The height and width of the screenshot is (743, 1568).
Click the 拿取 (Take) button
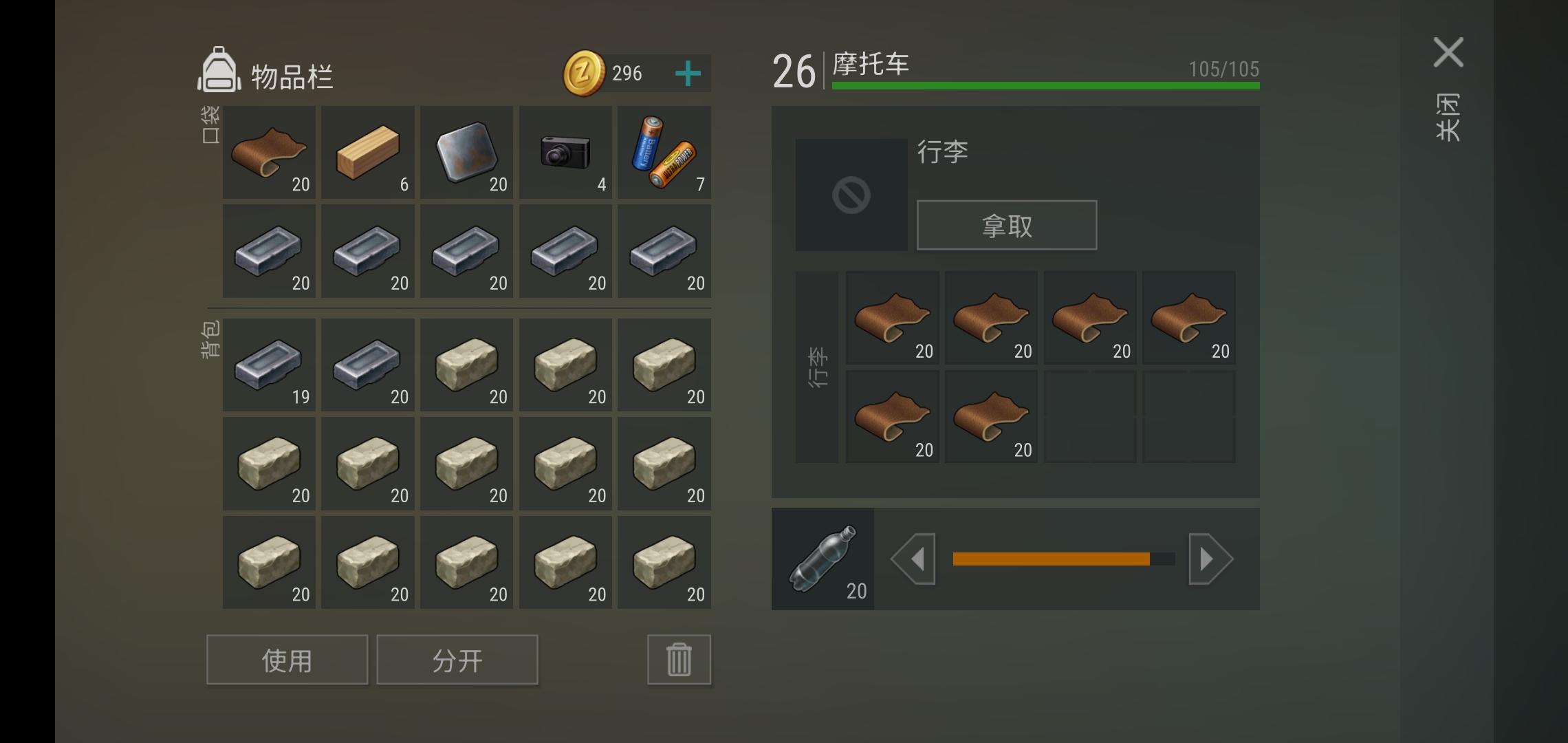coord(1007,225)
